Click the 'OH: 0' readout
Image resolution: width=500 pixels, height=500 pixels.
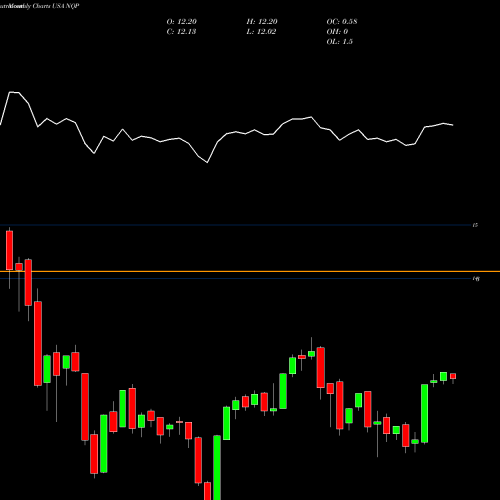pyautogui.click(x=337, y=32)
